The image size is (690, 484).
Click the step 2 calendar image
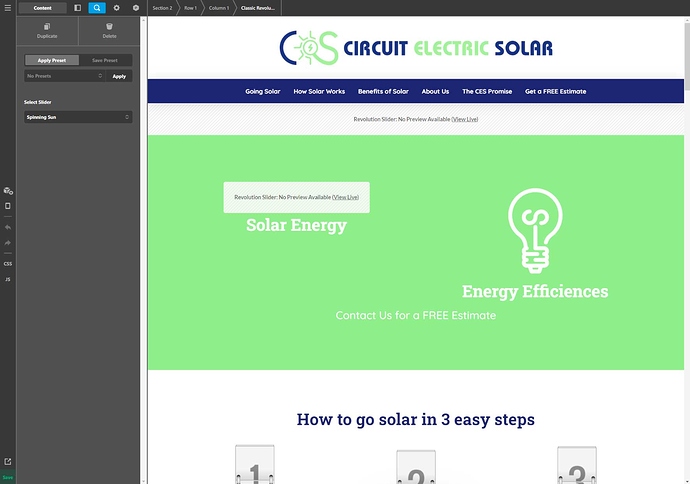pos(416,466)
